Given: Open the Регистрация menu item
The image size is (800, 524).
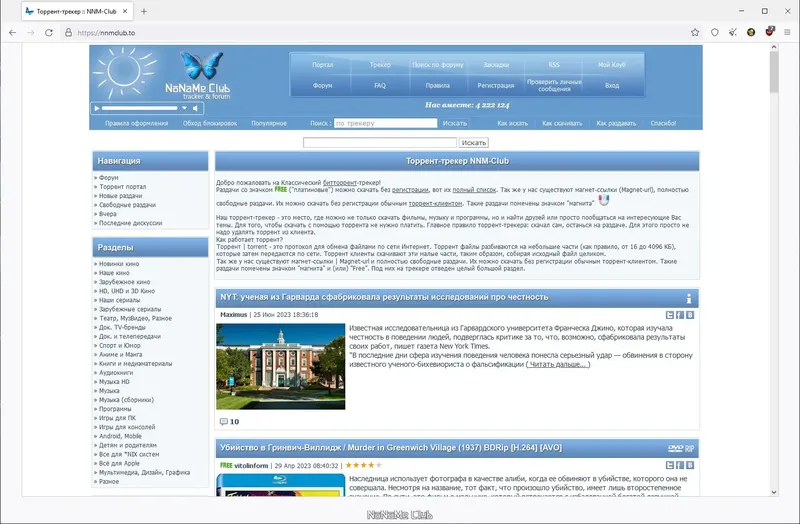Looking at the screenshot, I should tap(496, 86).
